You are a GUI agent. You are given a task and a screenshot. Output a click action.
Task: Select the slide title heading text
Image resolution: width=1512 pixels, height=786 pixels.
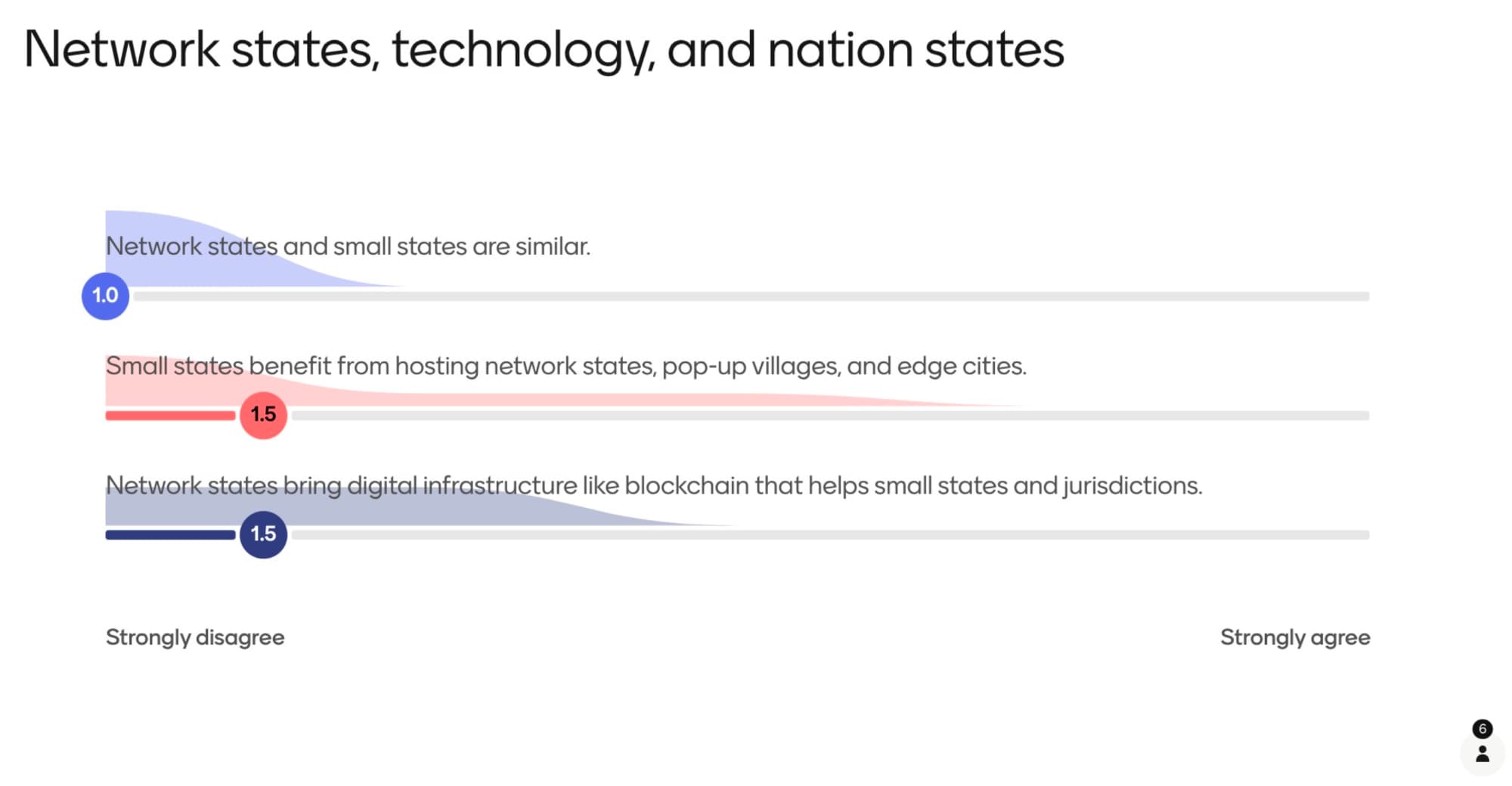coord(544,50)
